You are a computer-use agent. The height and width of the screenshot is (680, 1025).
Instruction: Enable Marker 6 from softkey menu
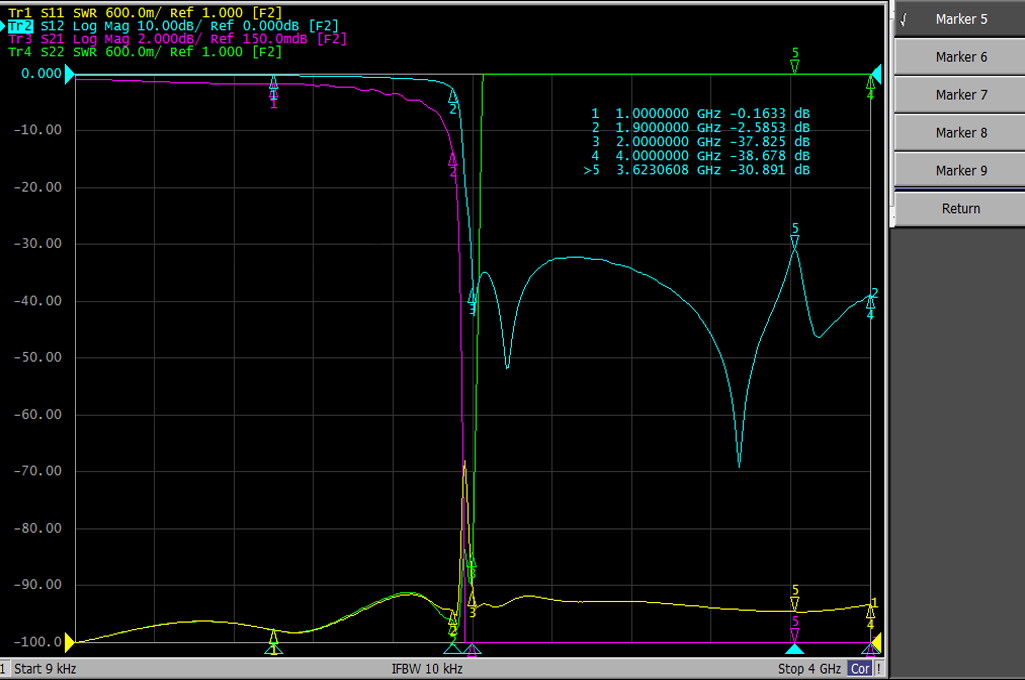(x=960, y=57)
